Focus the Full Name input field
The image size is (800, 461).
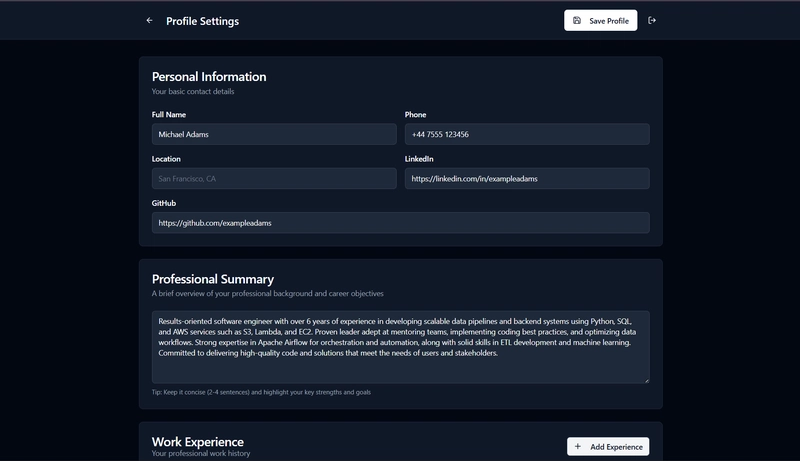(x=274, y=134)
